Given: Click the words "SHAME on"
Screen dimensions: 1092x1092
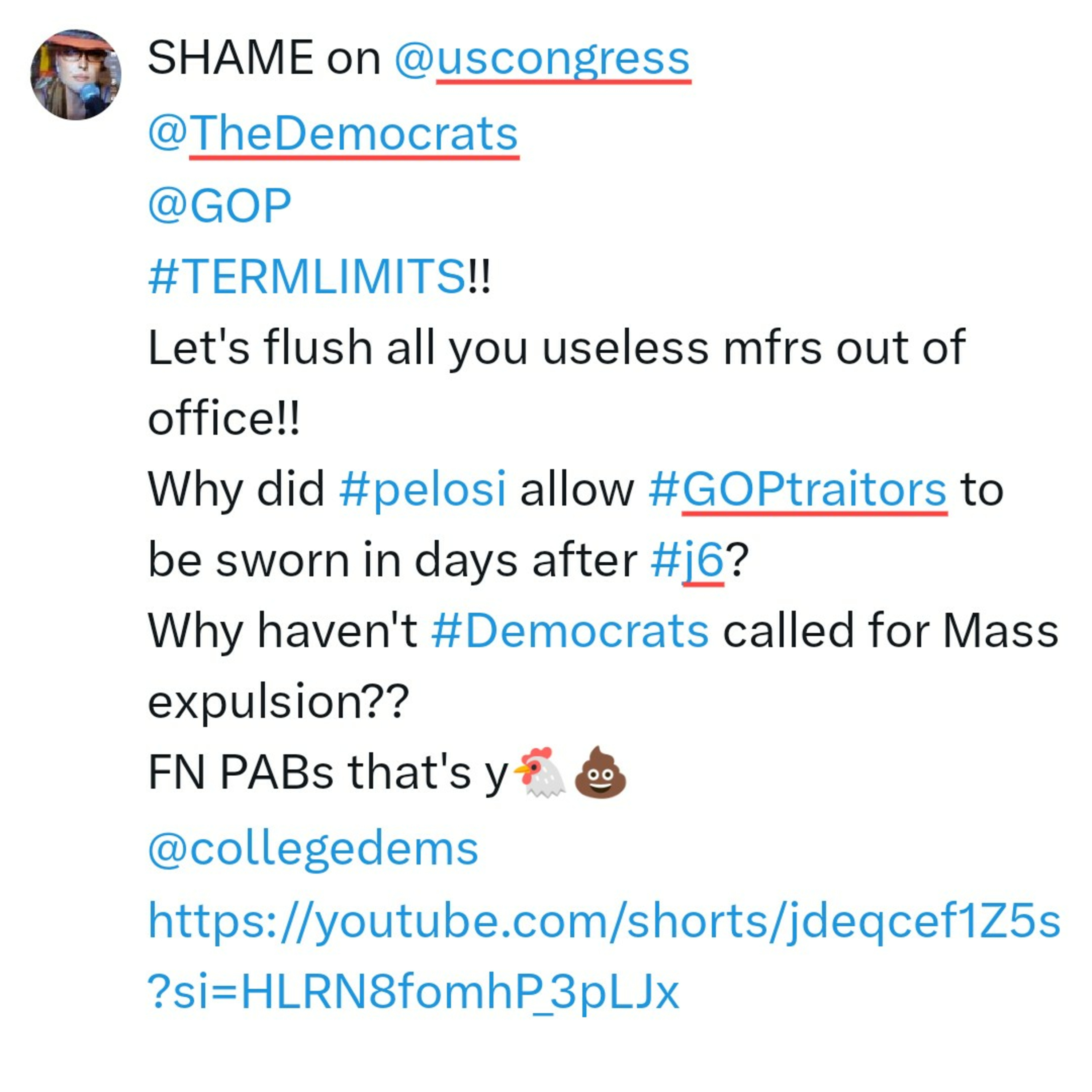Looking at the screenshot, I should point(264,59).
